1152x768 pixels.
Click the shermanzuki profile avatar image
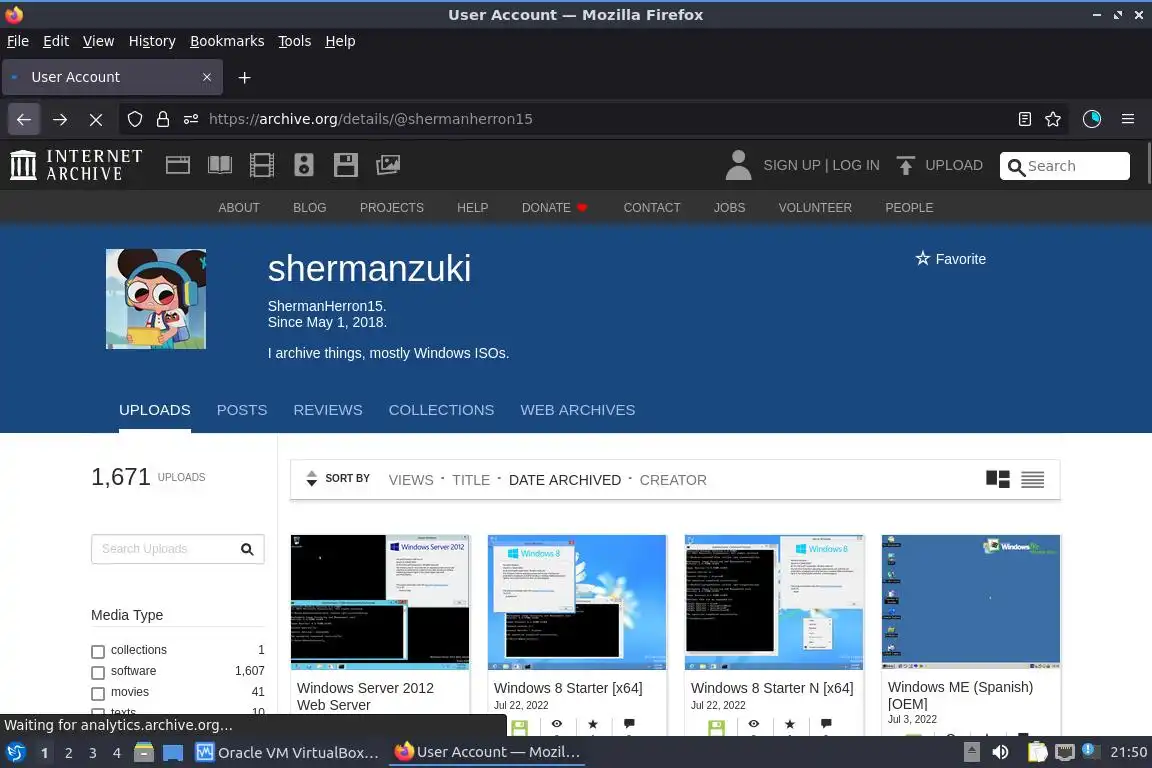click(x=156, y=298)
